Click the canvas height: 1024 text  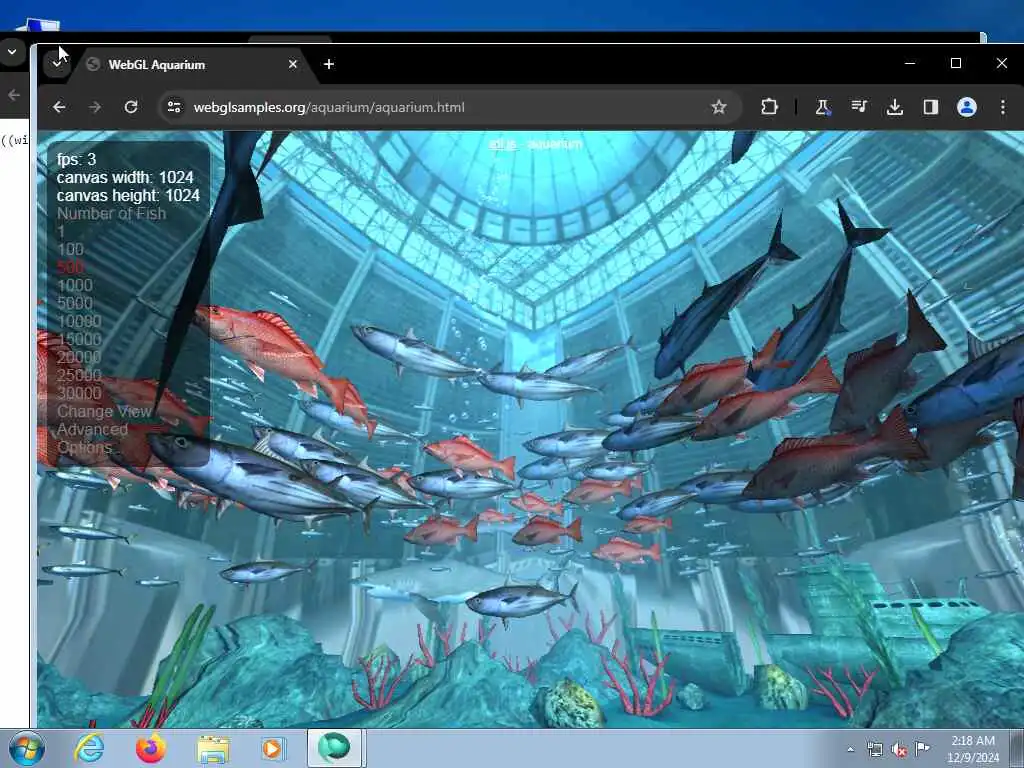128,195
